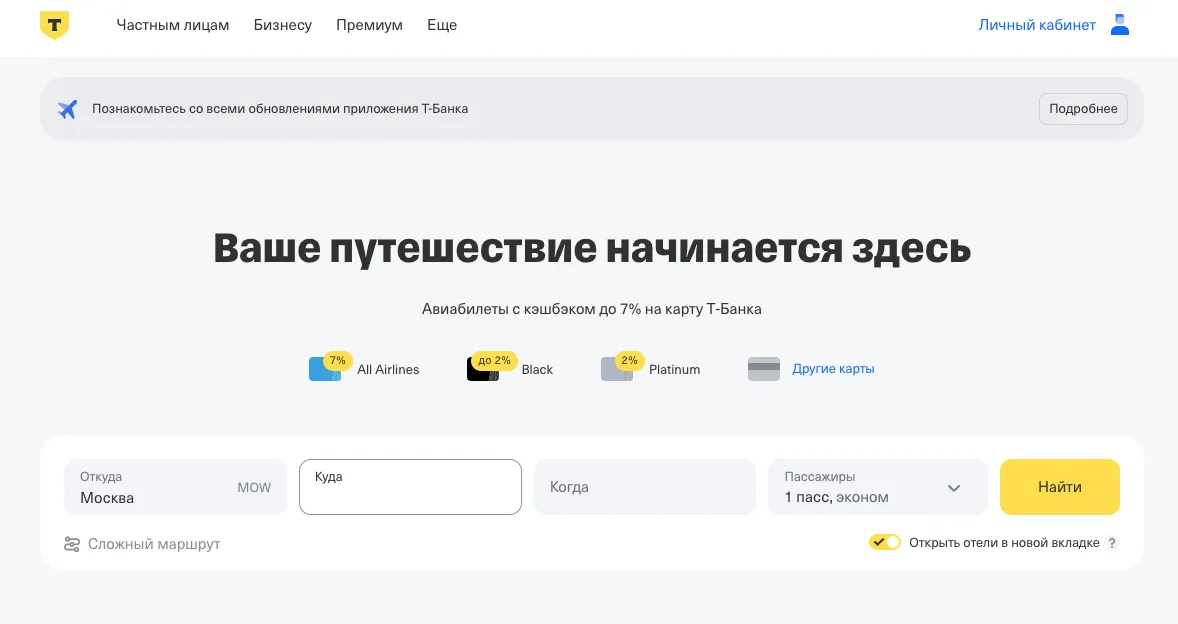
Task: Click the до 2% cashback badge
Action: (494, 360)
